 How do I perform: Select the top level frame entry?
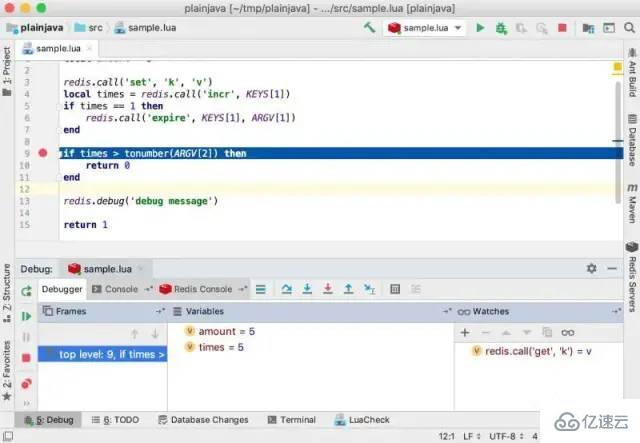point(105,354)
